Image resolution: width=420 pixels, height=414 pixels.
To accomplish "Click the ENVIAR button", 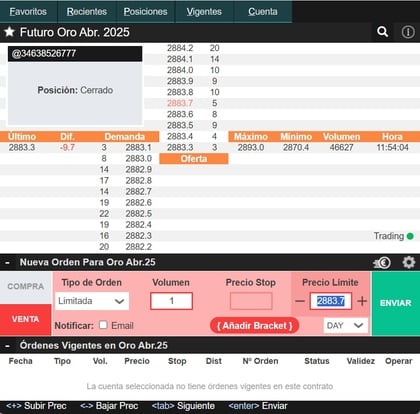I will point(396,303).
